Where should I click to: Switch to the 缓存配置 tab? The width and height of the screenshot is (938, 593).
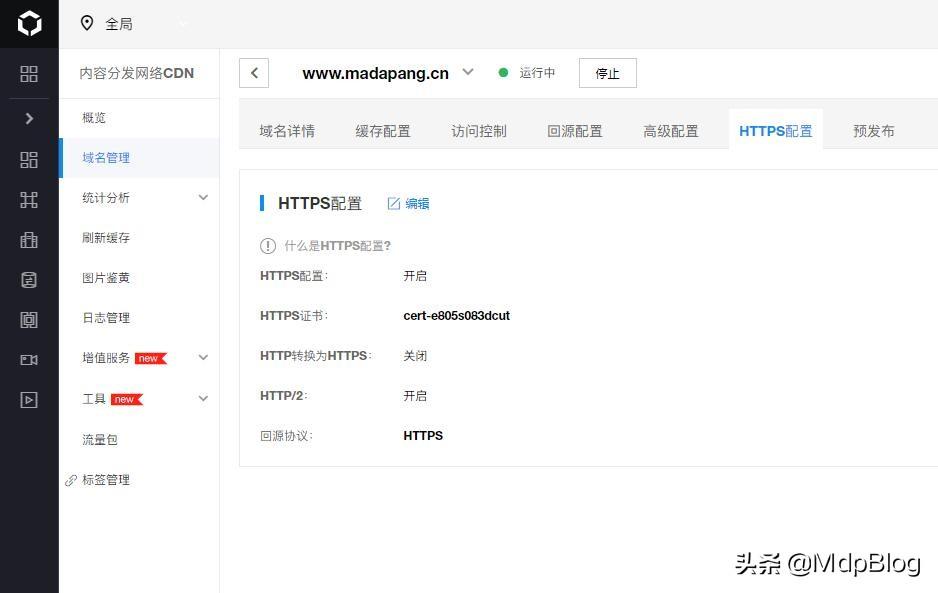[x=383, y=131]
